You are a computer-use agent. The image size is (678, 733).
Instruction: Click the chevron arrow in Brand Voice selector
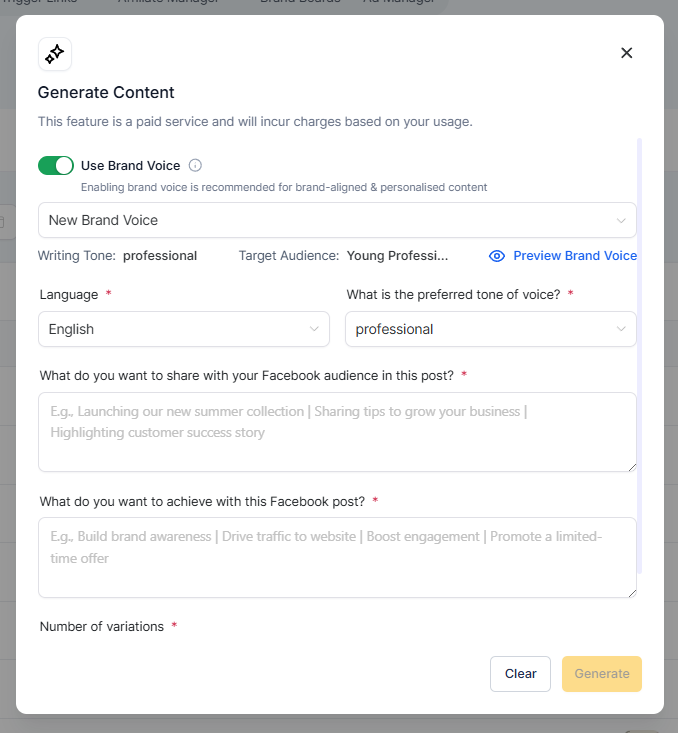621,220
